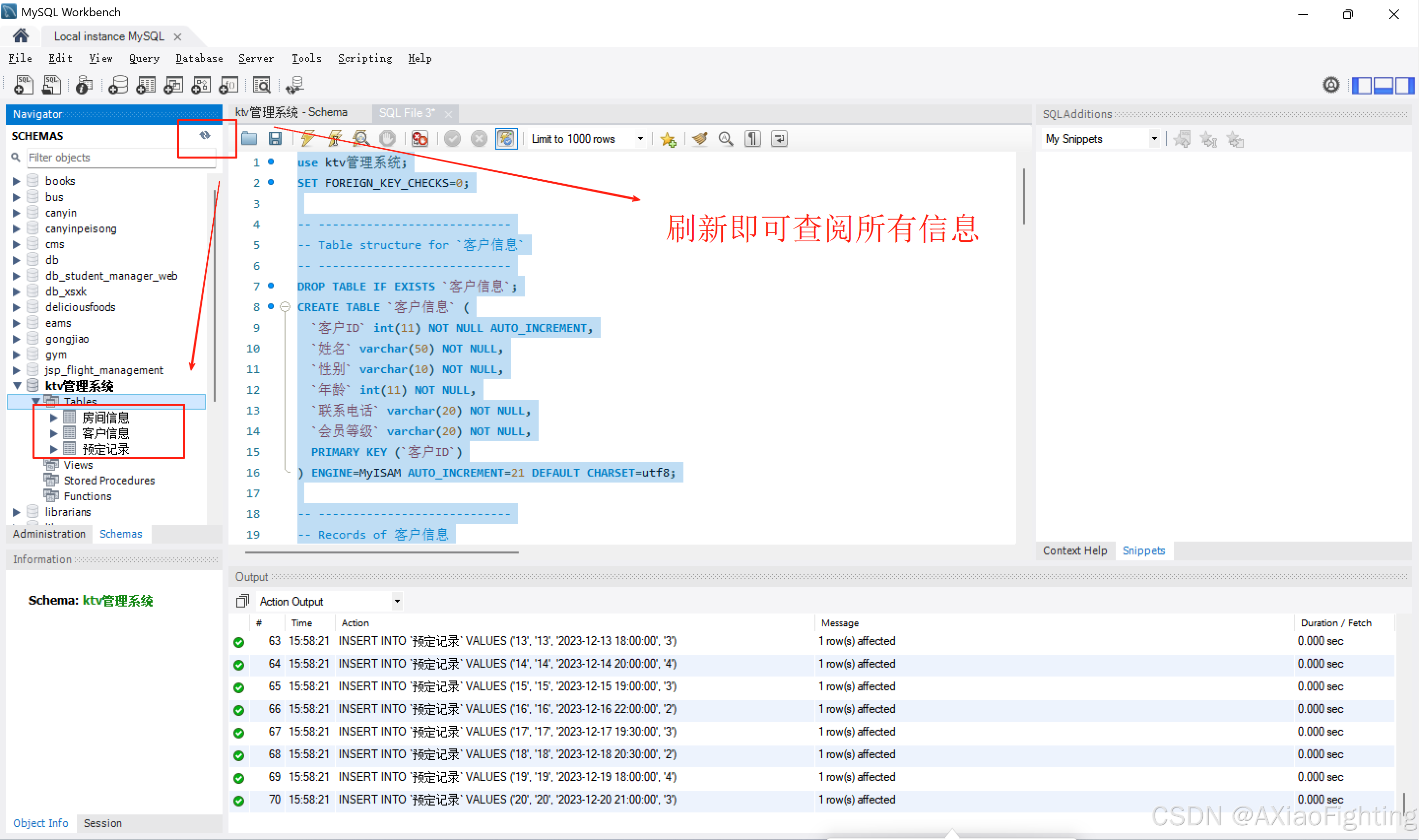Click the Stop execution hand icon
This screenshot has width=1419, height=840.
tap(387, 139)
